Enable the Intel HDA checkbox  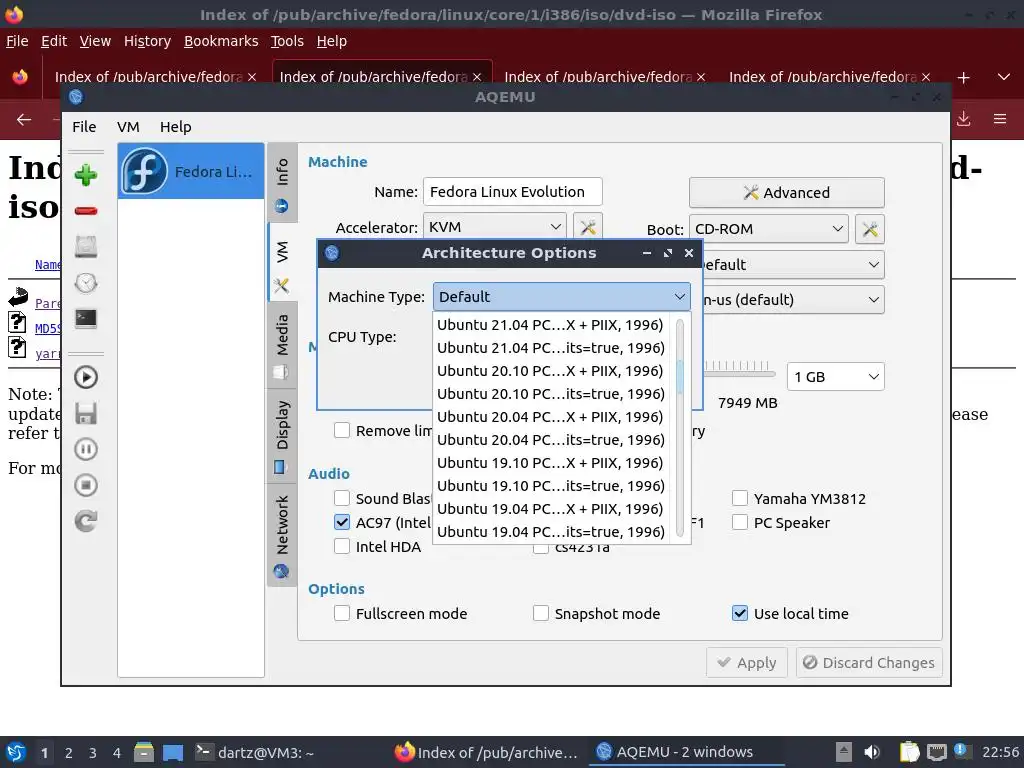pyautogui.click(x=342, y=547)
